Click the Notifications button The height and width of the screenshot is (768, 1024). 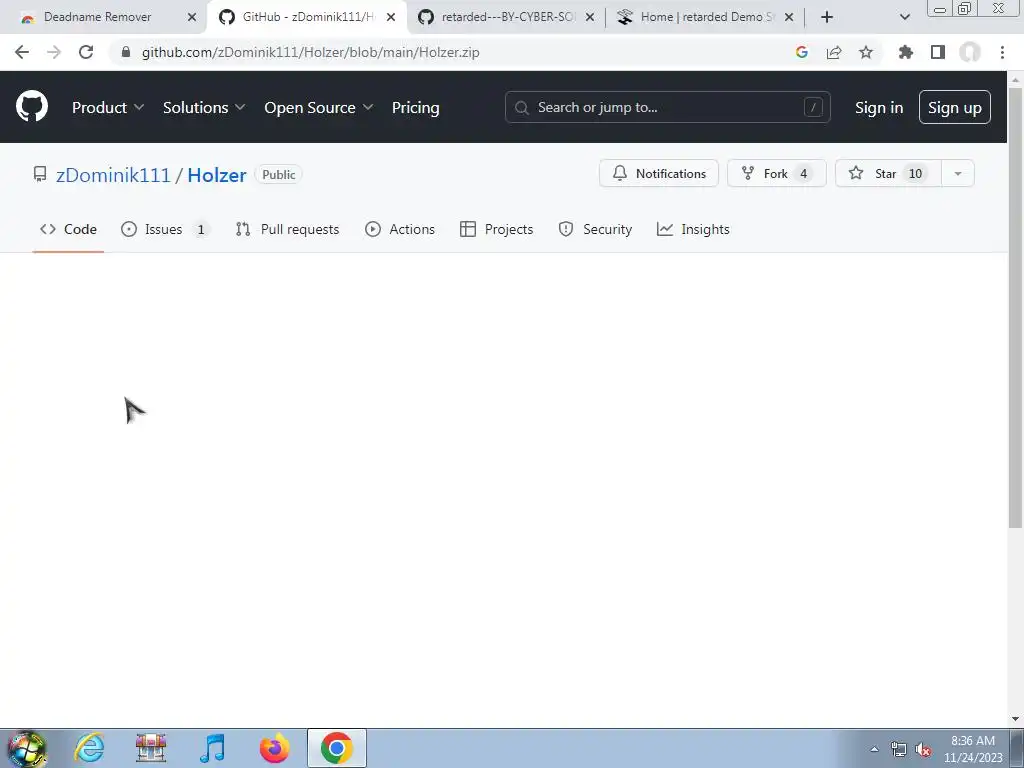coord(659,173)
